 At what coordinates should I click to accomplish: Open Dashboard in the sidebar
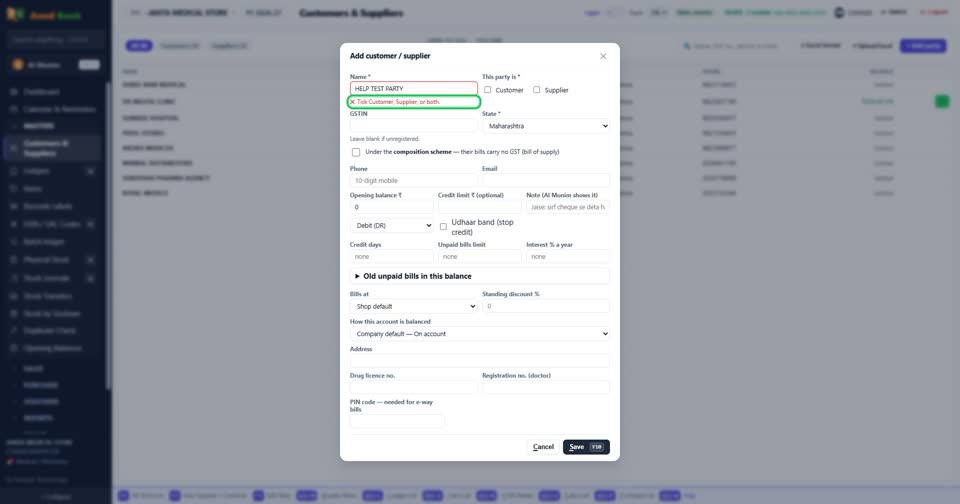tap(42, 92)
